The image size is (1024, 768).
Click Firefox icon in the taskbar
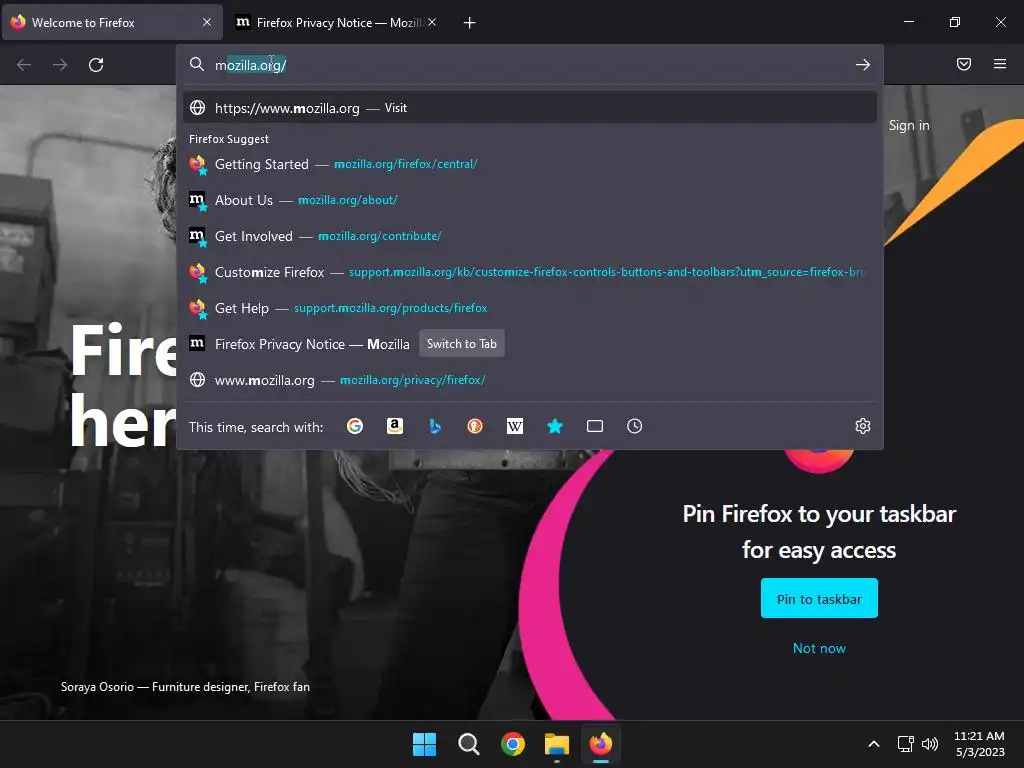(601, 744)
